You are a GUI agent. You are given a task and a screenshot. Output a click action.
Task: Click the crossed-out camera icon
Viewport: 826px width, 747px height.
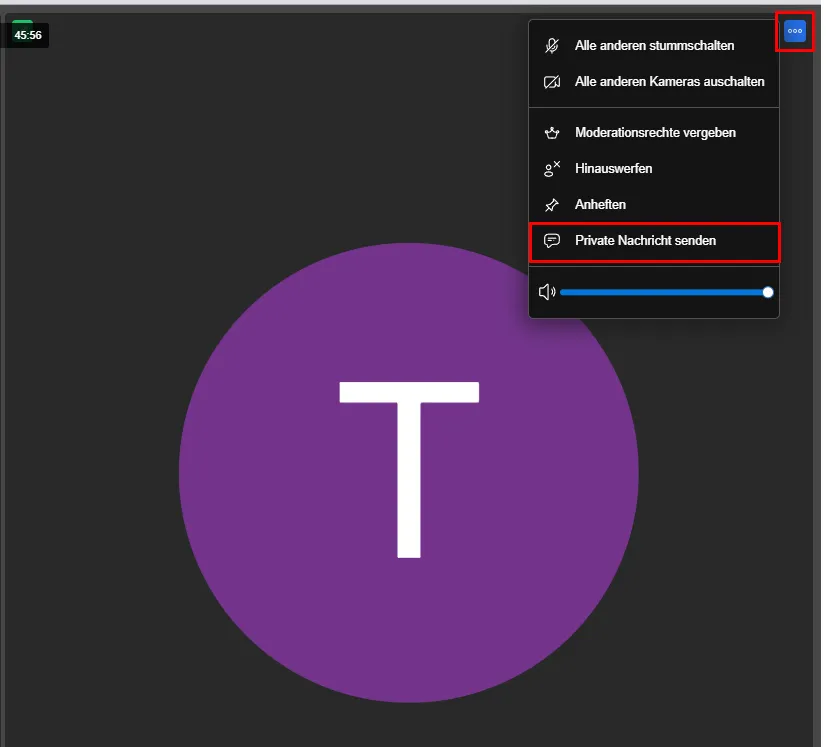coord(551,82)
